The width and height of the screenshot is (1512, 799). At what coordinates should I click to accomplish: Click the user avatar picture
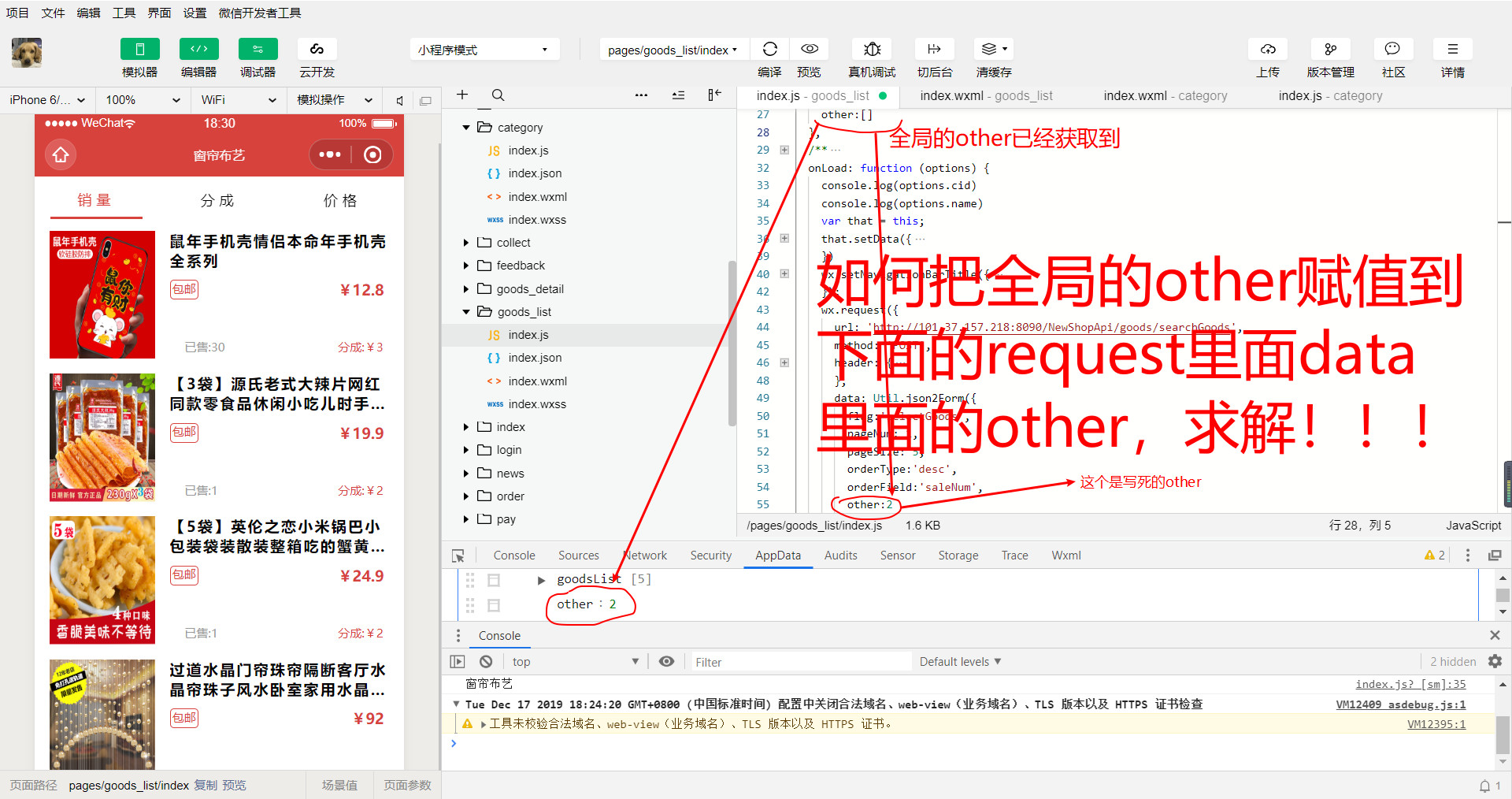pos(27,53)
